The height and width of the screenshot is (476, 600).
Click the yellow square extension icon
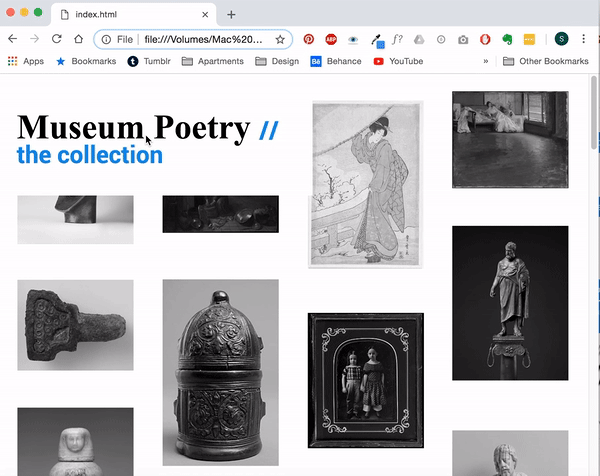[x=529, y=39]
